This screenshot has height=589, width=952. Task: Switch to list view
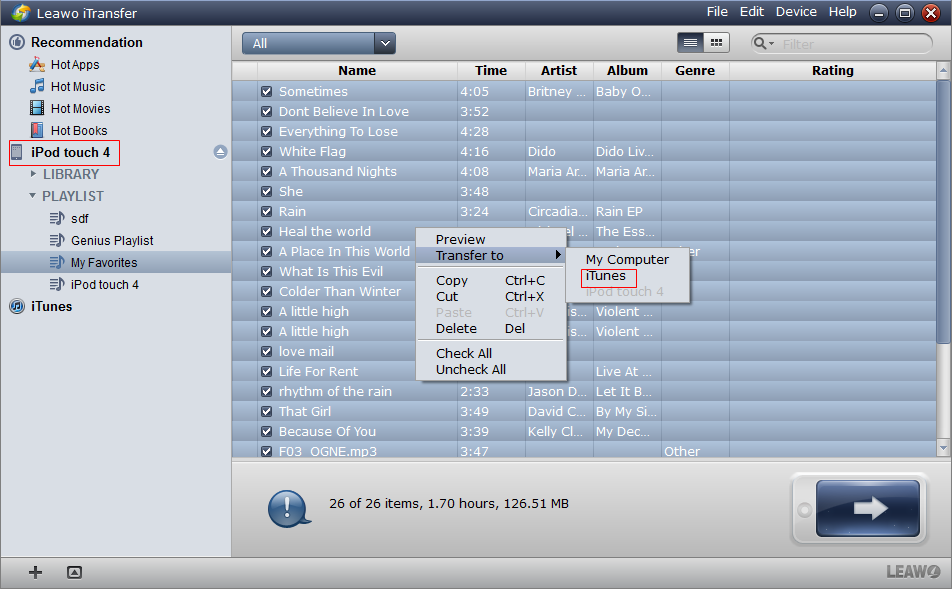click(x=690, y=43)
